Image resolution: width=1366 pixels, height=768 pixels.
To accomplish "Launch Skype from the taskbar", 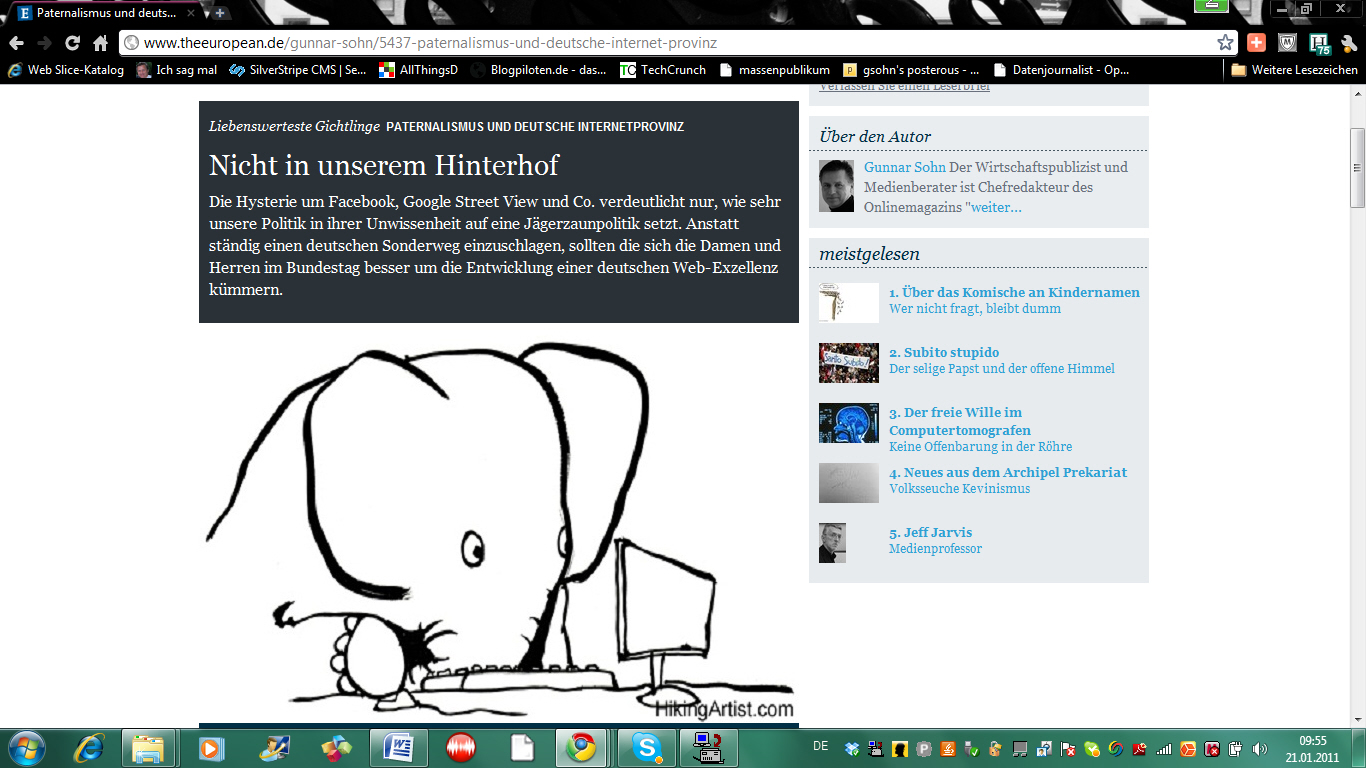I will click(x=647, y=748).
